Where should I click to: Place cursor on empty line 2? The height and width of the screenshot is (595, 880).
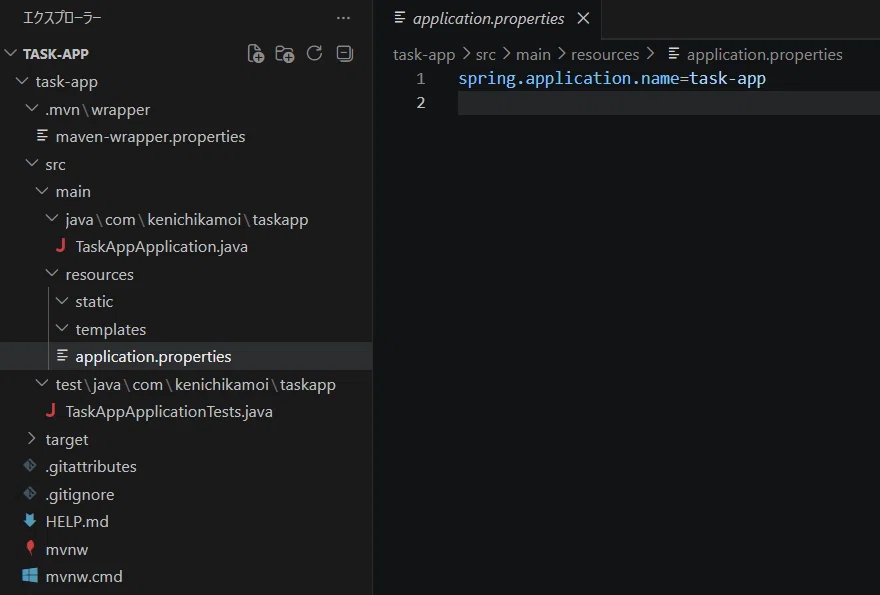pos(668,103)
